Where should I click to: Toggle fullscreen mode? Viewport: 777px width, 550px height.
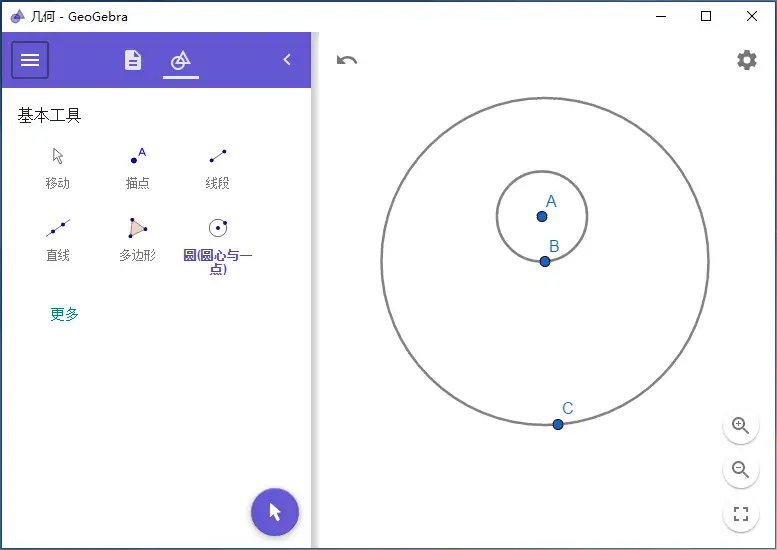tap(741, 514)
